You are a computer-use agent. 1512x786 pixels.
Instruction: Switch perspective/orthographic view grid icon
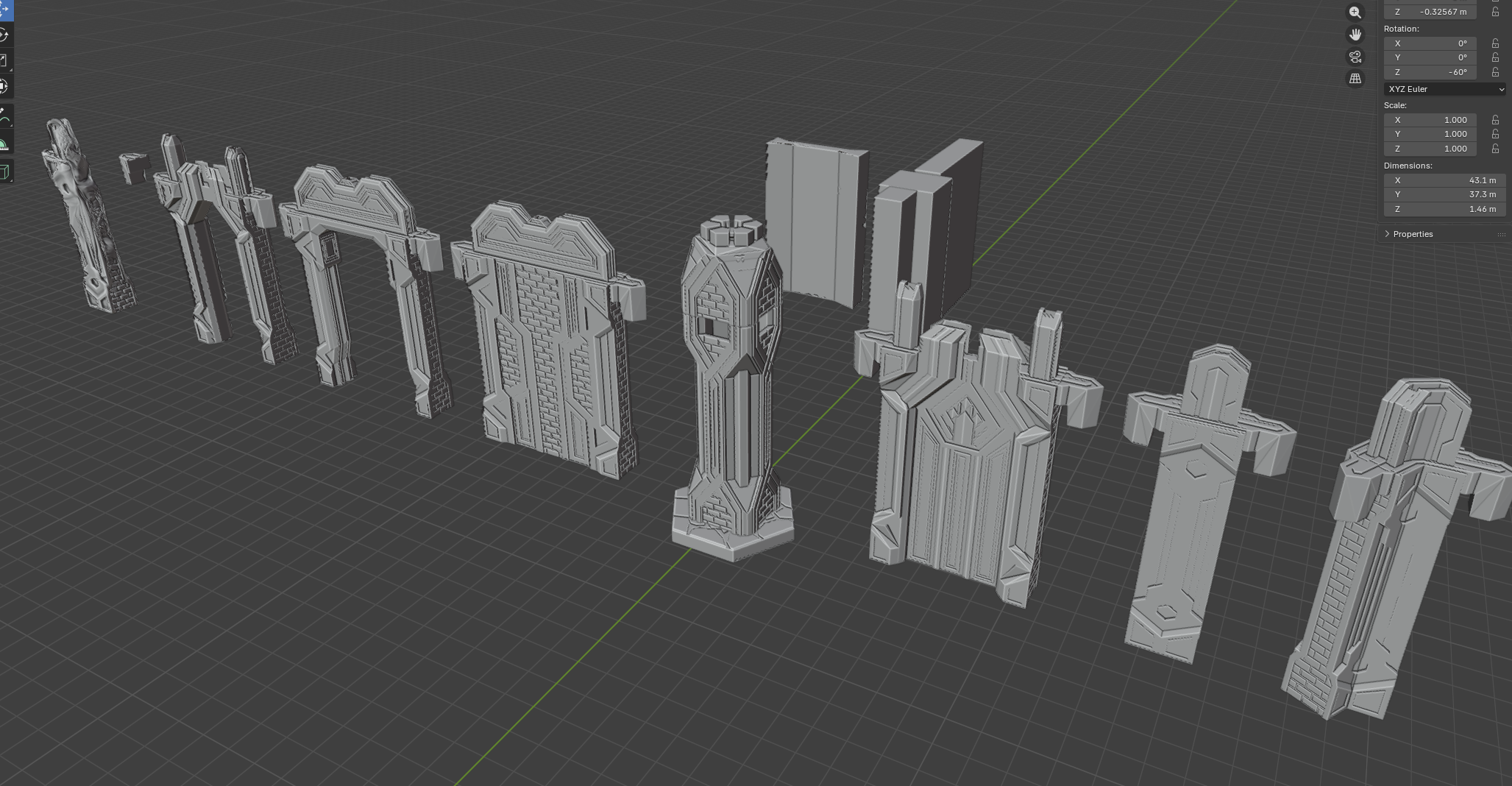point(1355,79)
